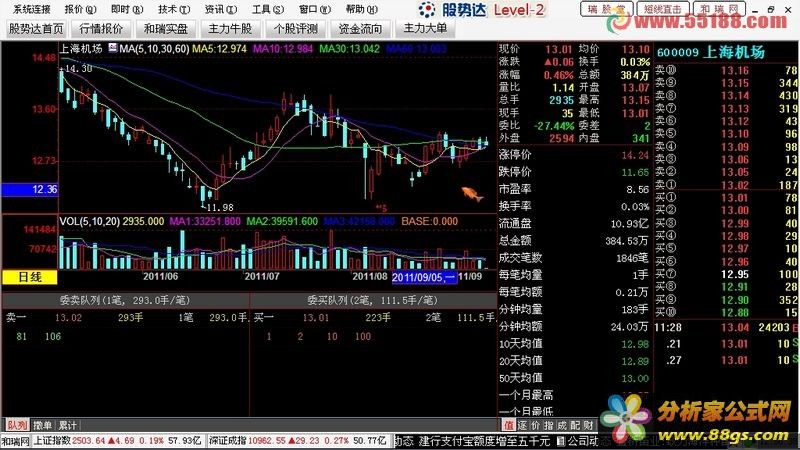Select the 值 tab in quote panel

pos(509,425)
